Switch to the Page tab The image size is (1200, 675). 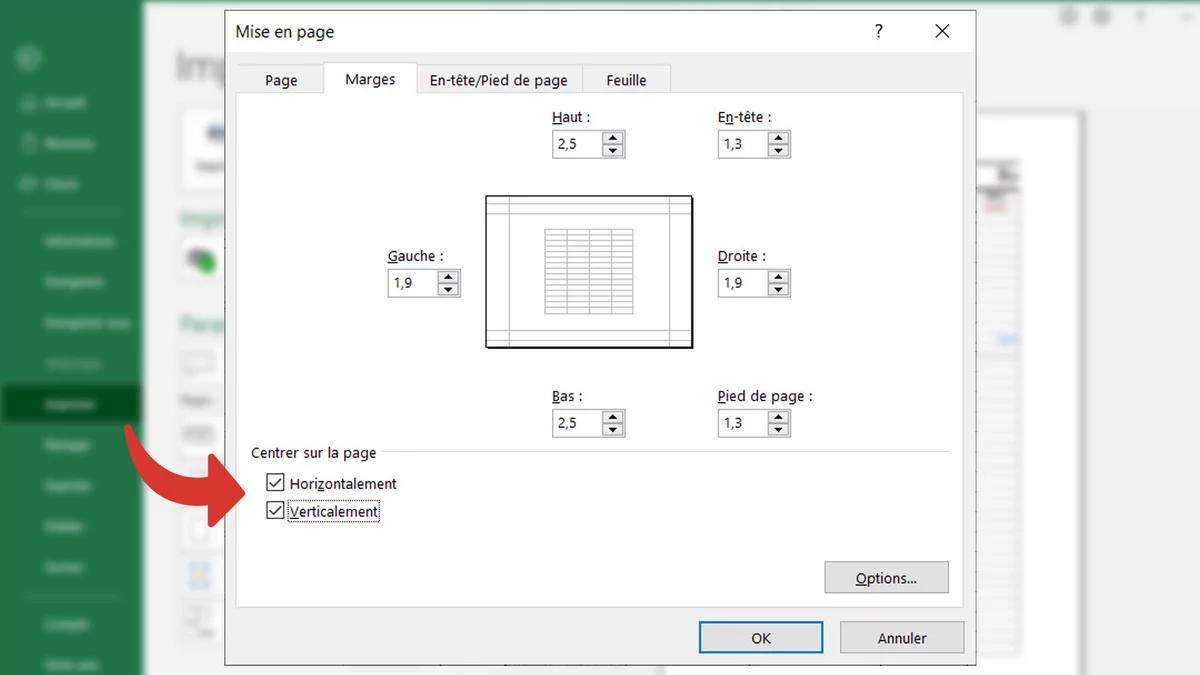281,80
